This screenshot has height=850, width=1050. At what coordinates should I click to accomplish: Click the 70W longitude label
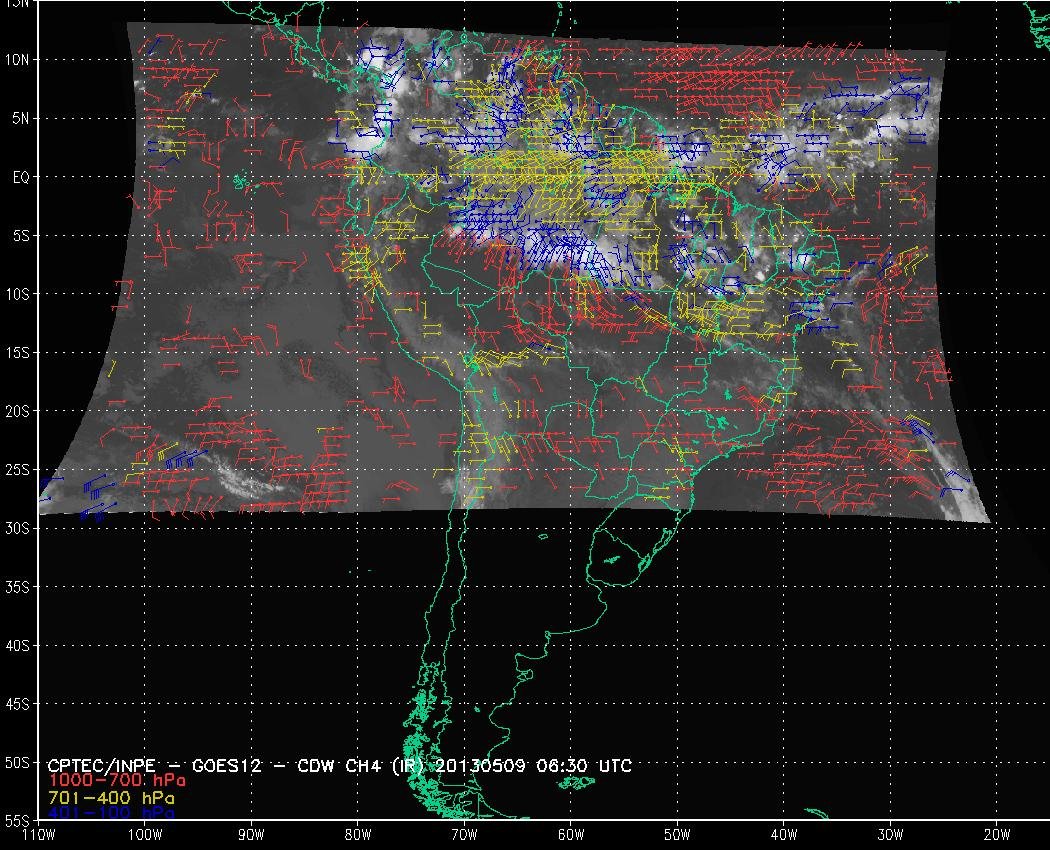[464, 834]
